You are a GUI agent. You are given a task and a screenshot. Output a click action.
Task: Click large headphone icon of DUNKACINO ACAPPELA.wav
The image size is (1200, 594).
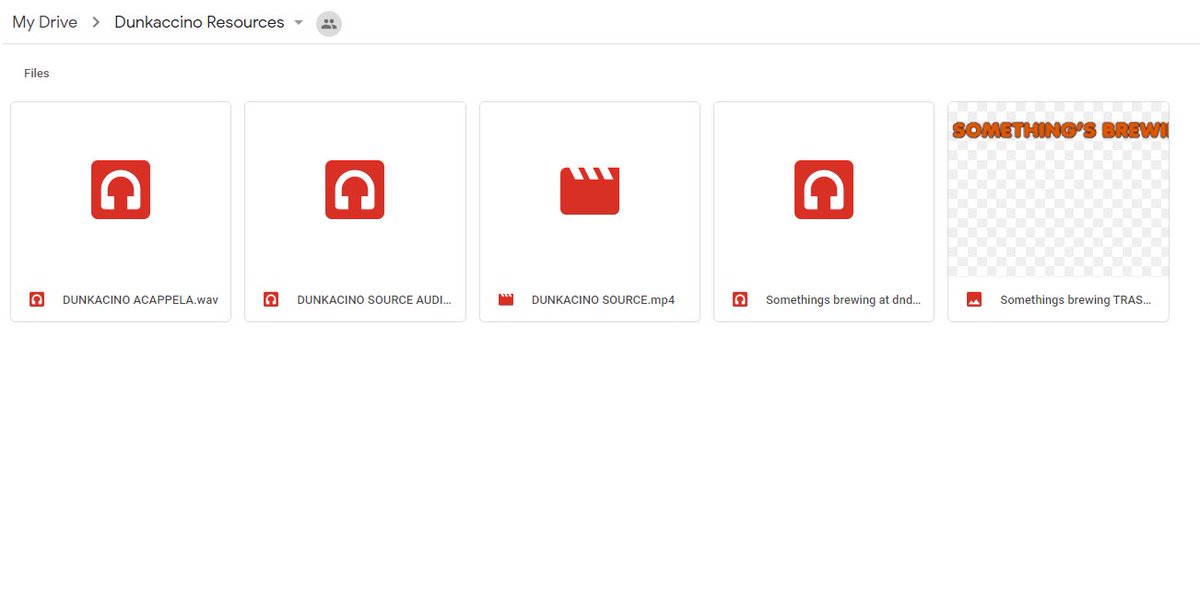(x=121, y=189)
